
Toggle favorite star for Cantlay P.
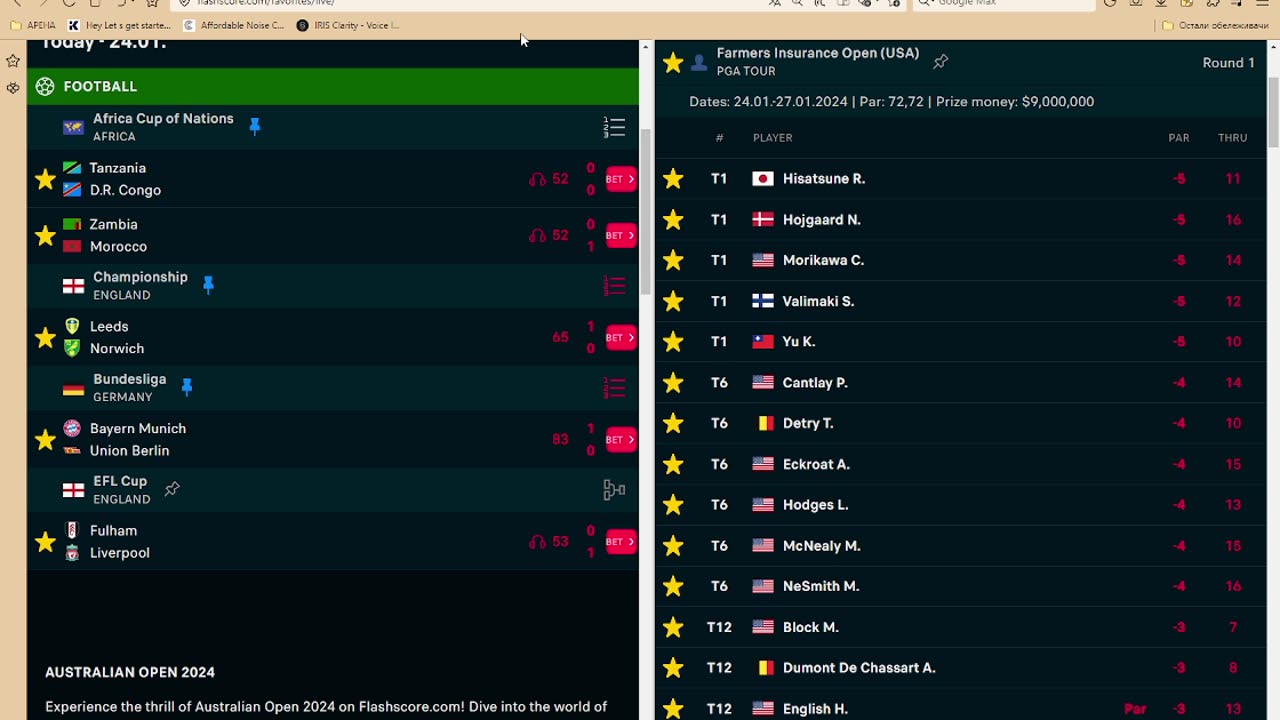(x=673, y=382)
